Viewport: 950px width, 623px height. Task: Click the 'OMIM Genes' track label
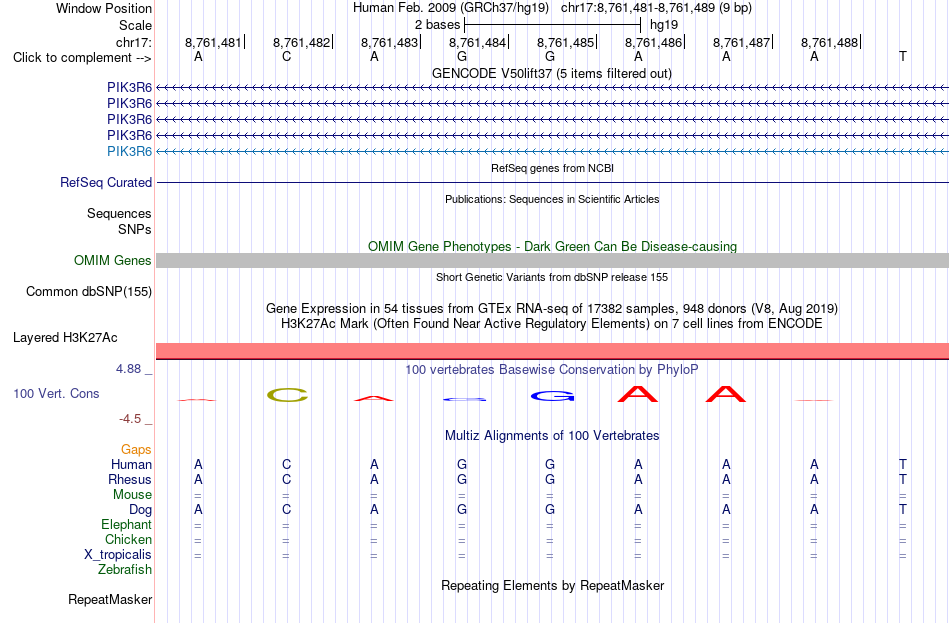[113, 261]
